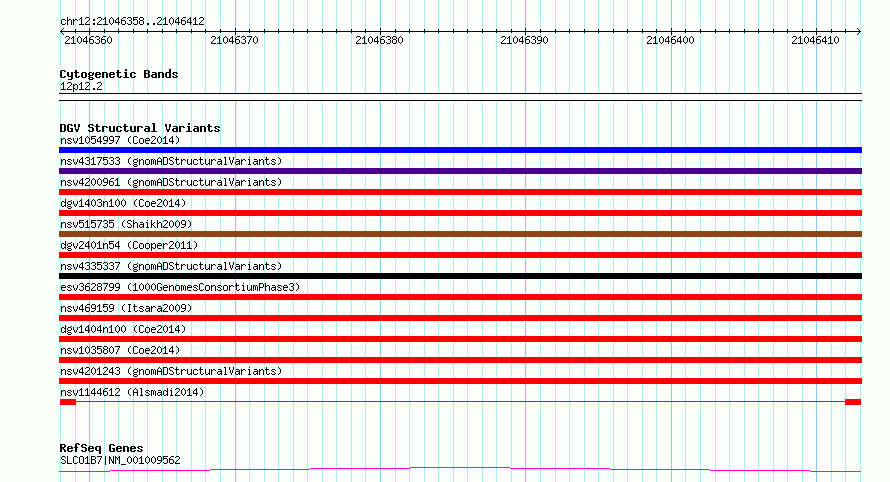Click the nsv1054997 (Coe2014) variant label
Image resolution: width=890 pixels, height=482 pixels.
click(120, 140)
